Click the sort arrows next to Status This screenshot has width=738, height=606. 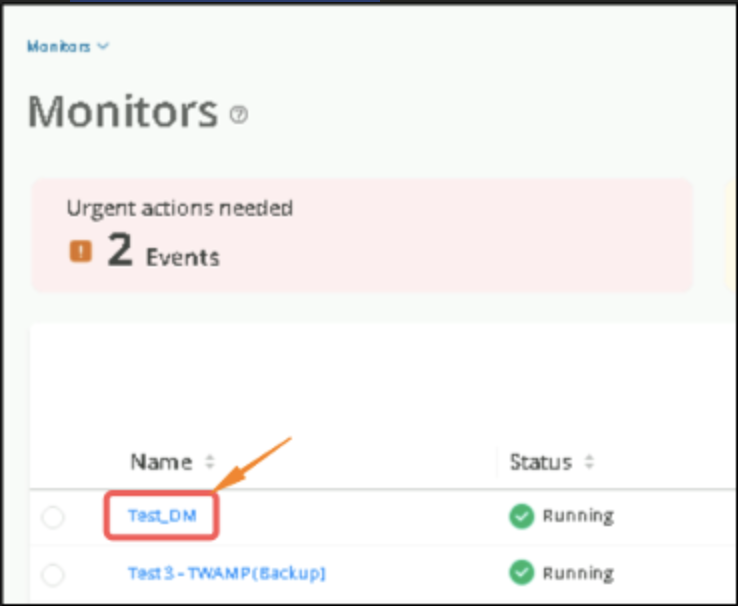point(589,462)
